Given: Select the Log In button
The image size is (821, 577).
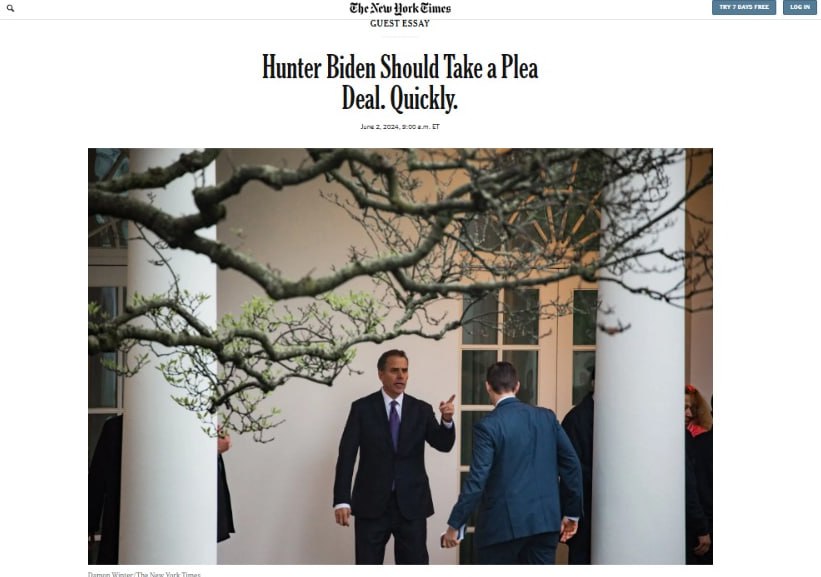Looking at the screenshot, I should 800,7.
